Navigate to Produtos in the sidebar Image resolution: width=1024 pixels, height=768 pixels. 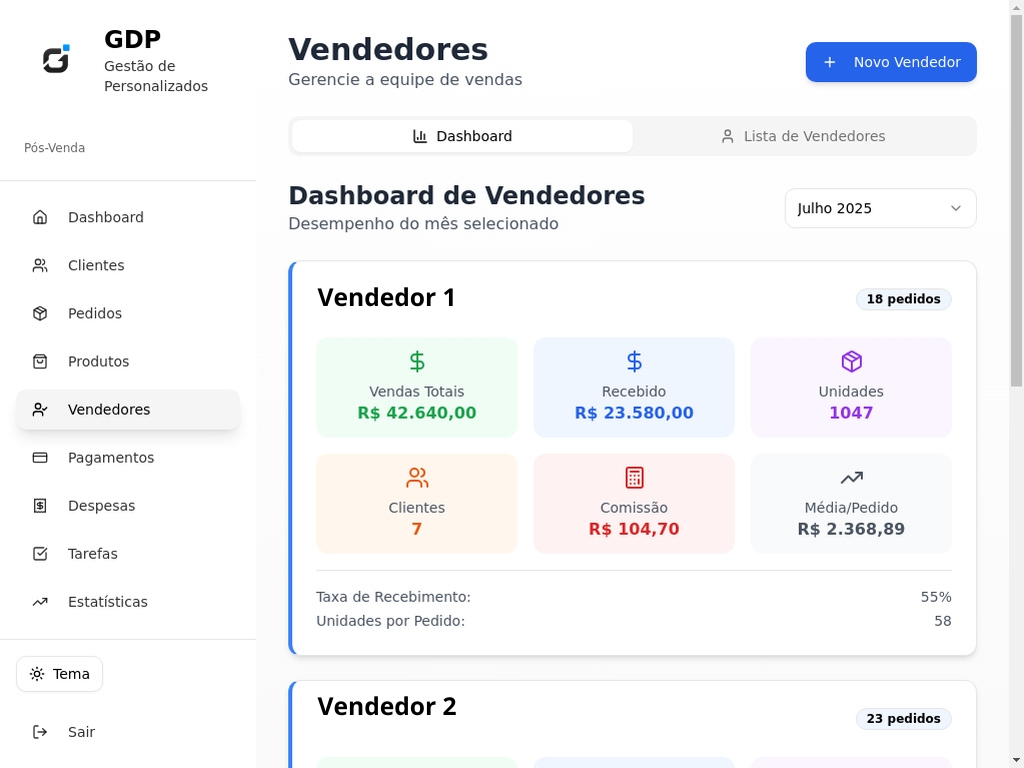click(128, 361)
